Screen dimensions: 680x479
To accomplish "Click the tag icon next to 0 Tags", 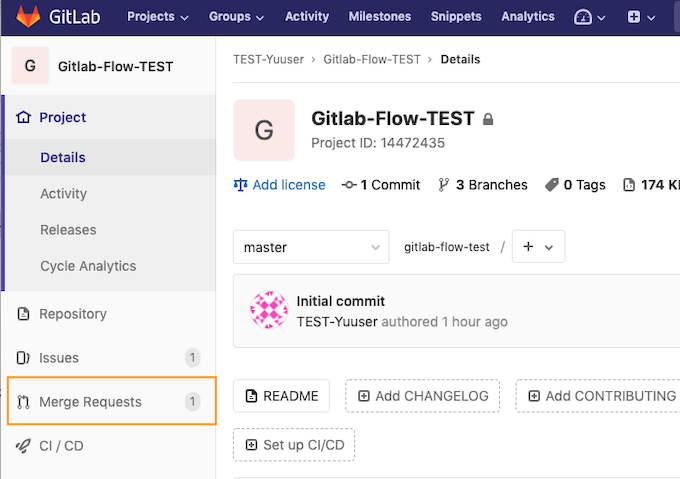I will [552, 185].
